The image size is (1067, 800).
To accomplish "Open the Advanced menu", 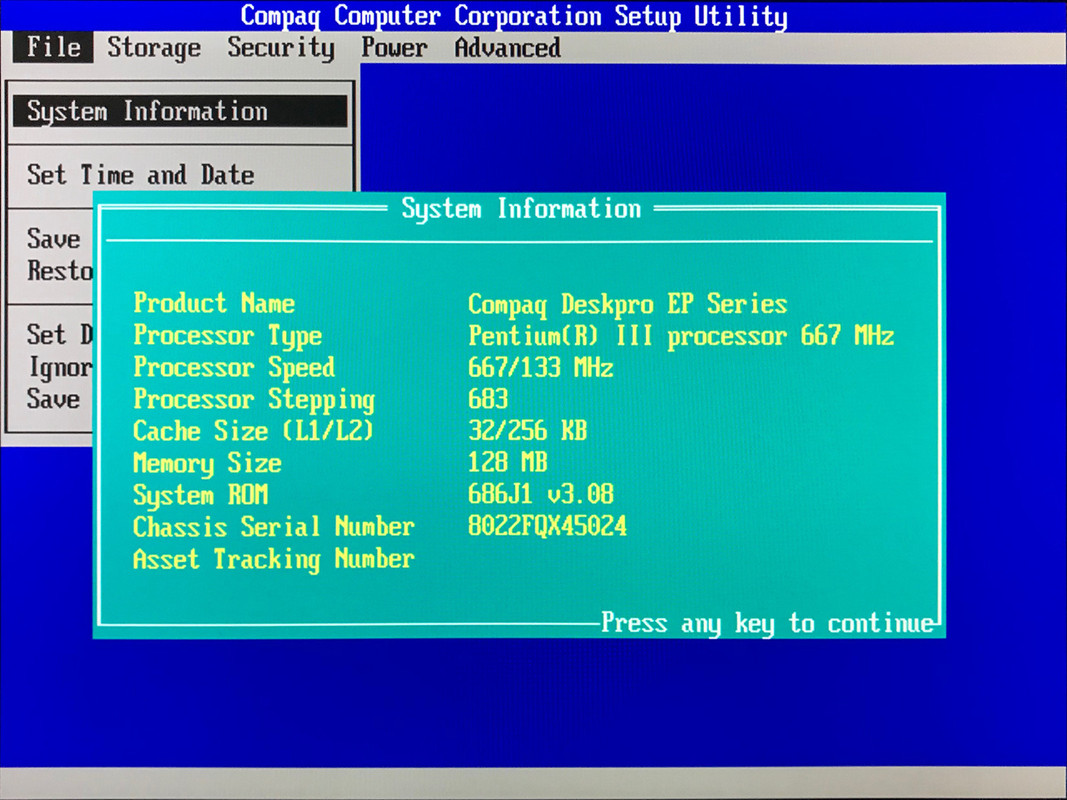I will tap(508, 48).
